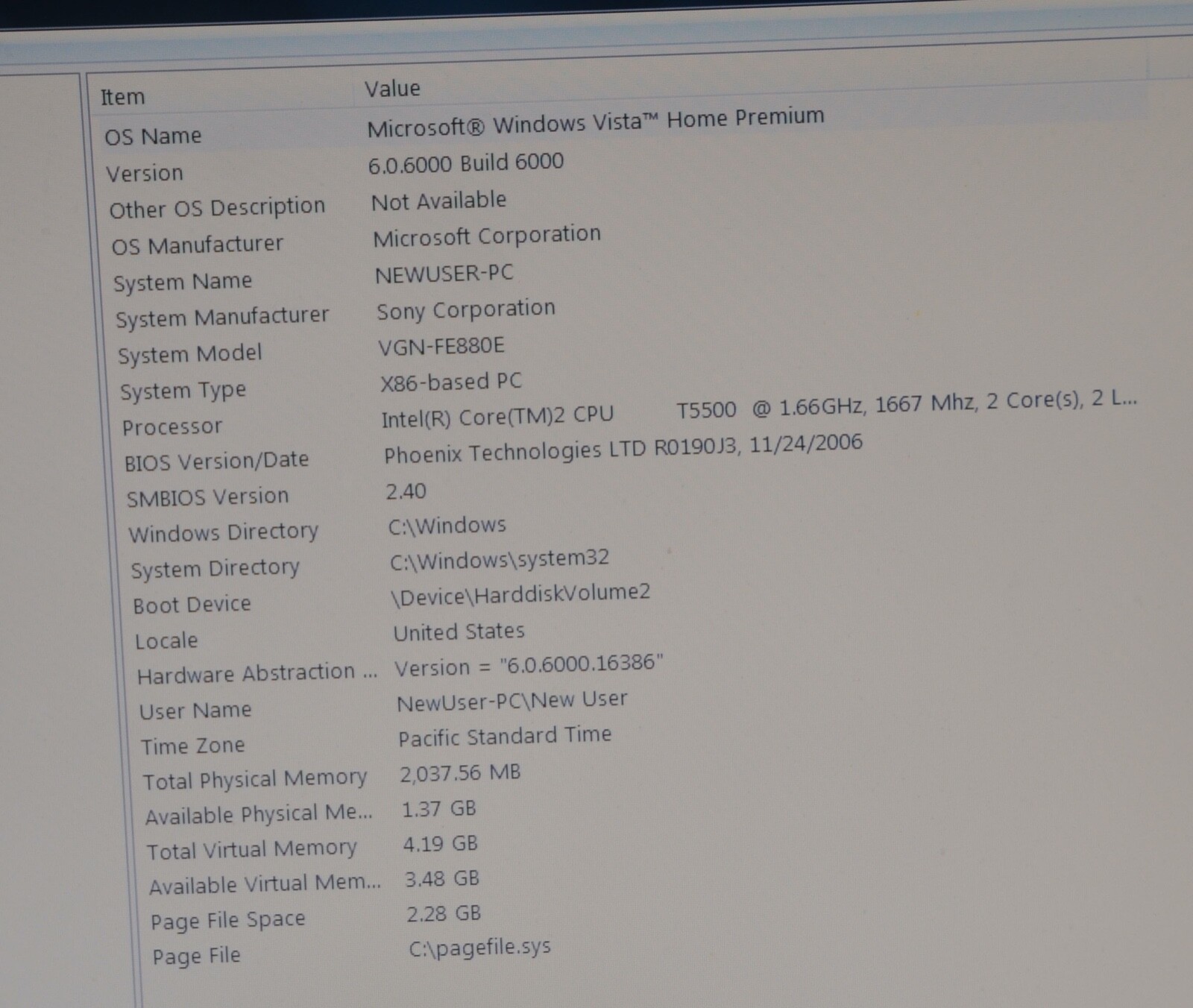Select 'X86-based PC' value

pyautogui.click(x=451, y=382)
